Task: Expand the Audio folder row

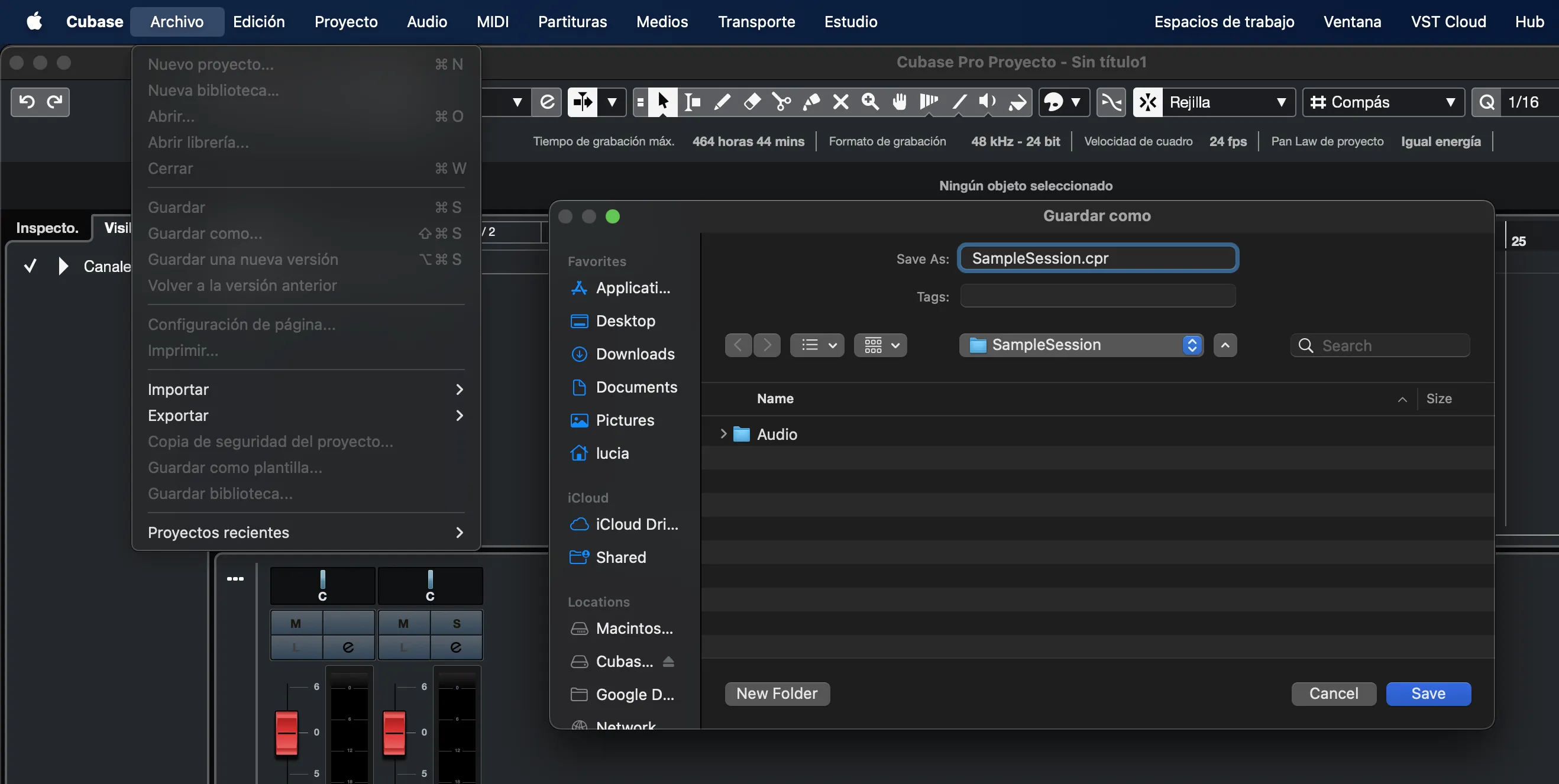Action: point(723,434)
